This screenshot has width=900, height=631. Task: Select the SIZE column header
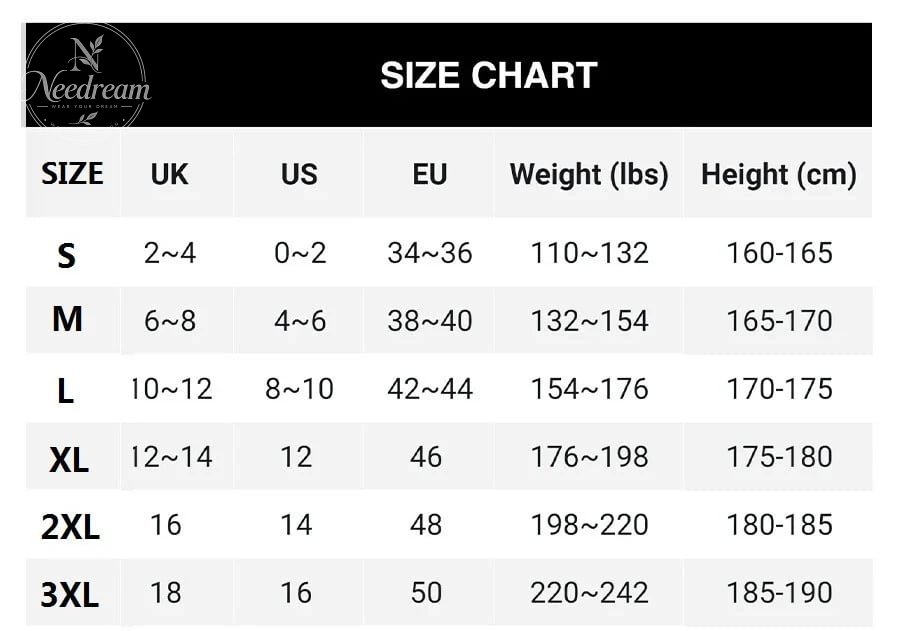tap(72, 173)
